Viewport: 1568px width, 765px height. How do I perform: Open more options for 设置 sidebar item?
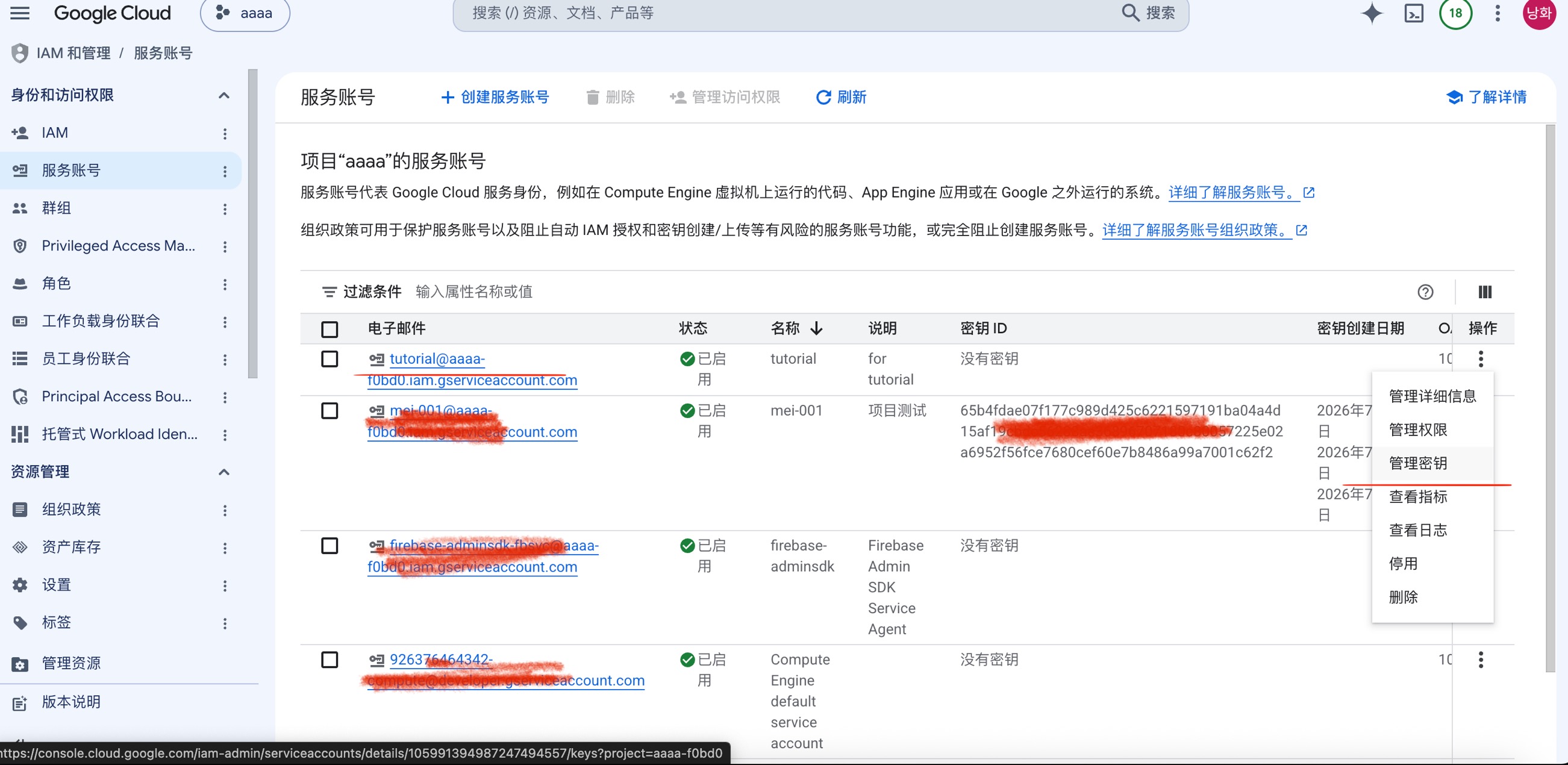click(225, 585)
